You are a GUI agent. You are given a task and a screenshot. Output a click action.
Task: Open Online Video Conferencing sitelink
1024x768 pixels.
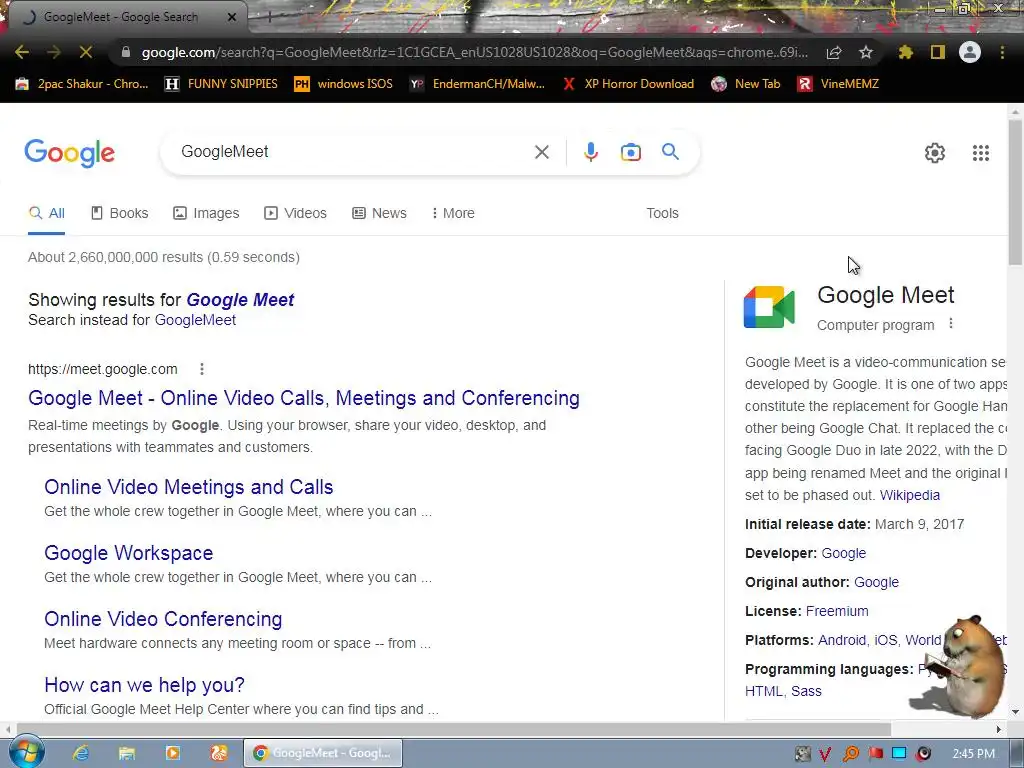point(163,619)
